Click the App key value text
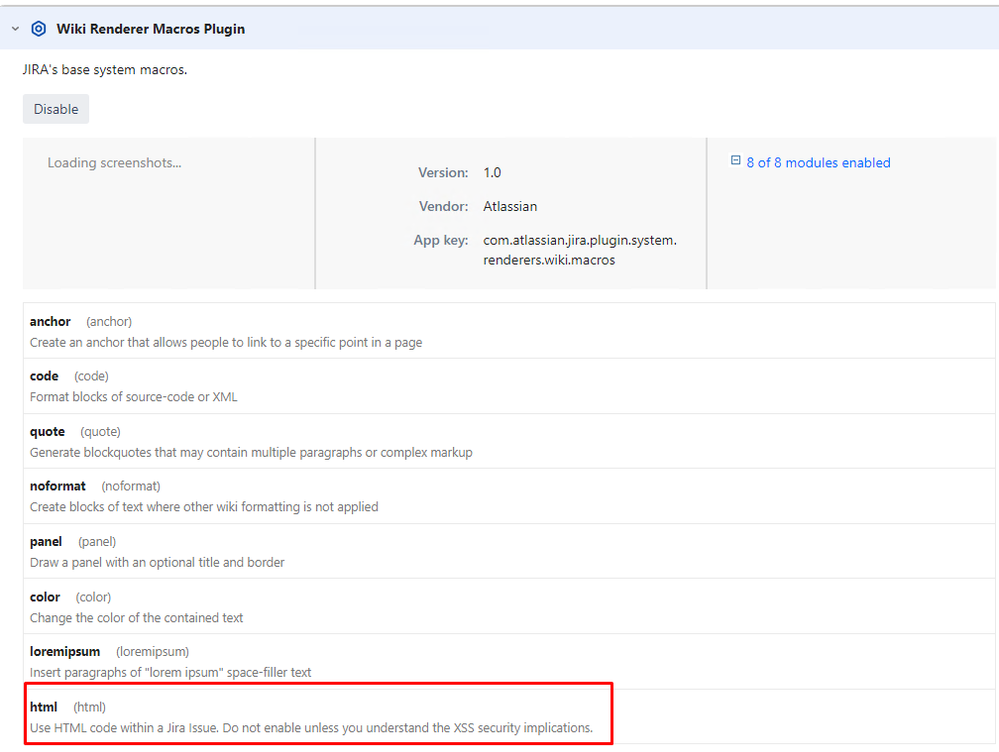 [x=580, y=250]
